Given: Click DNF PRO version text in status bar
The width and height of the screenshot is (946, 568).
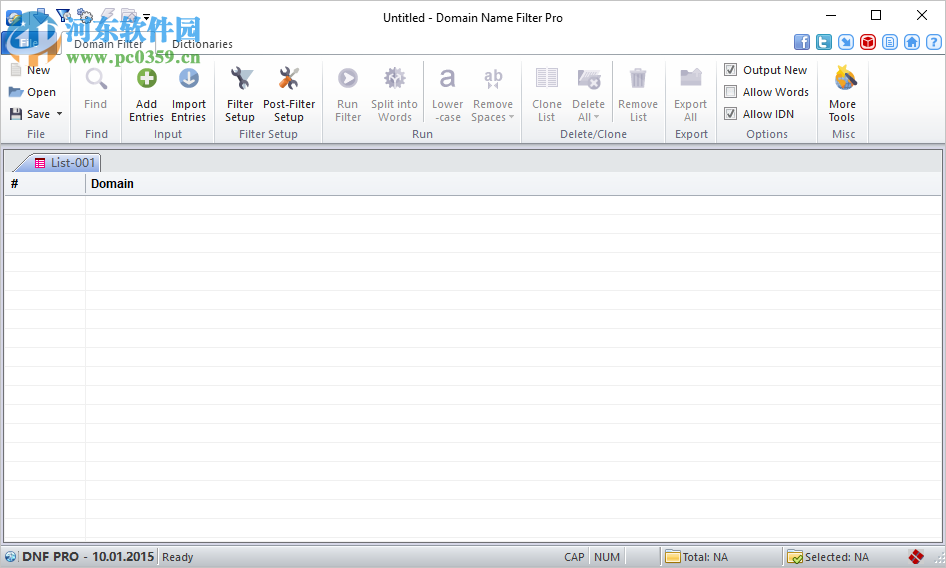Looking at the screenshot, I should pyautogui.click(x=88, y=557).
